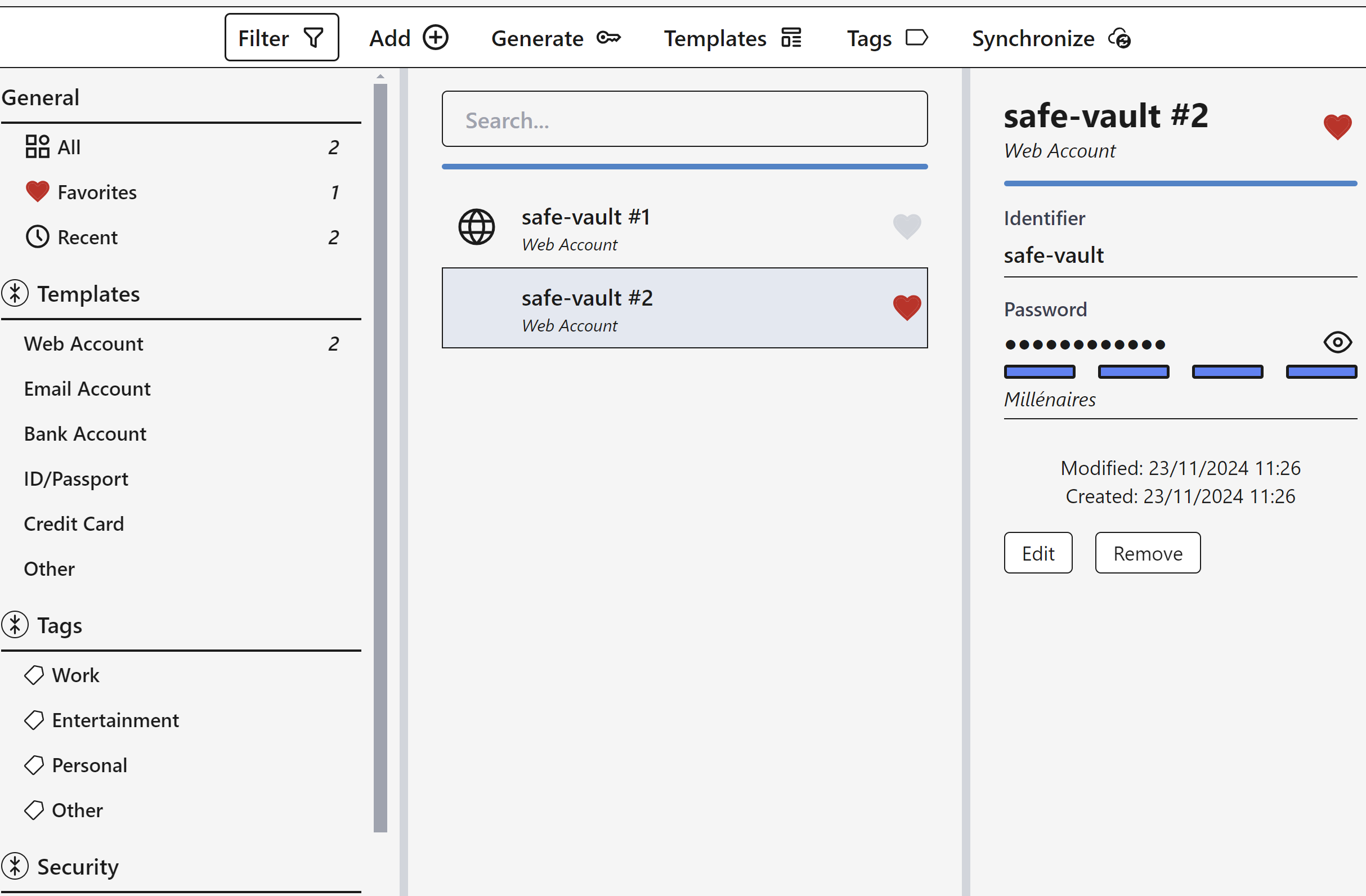Click the Remove button for safe-vault #2
The width and height of the screenshot is (1366, 896).
tap(1148, 553)
